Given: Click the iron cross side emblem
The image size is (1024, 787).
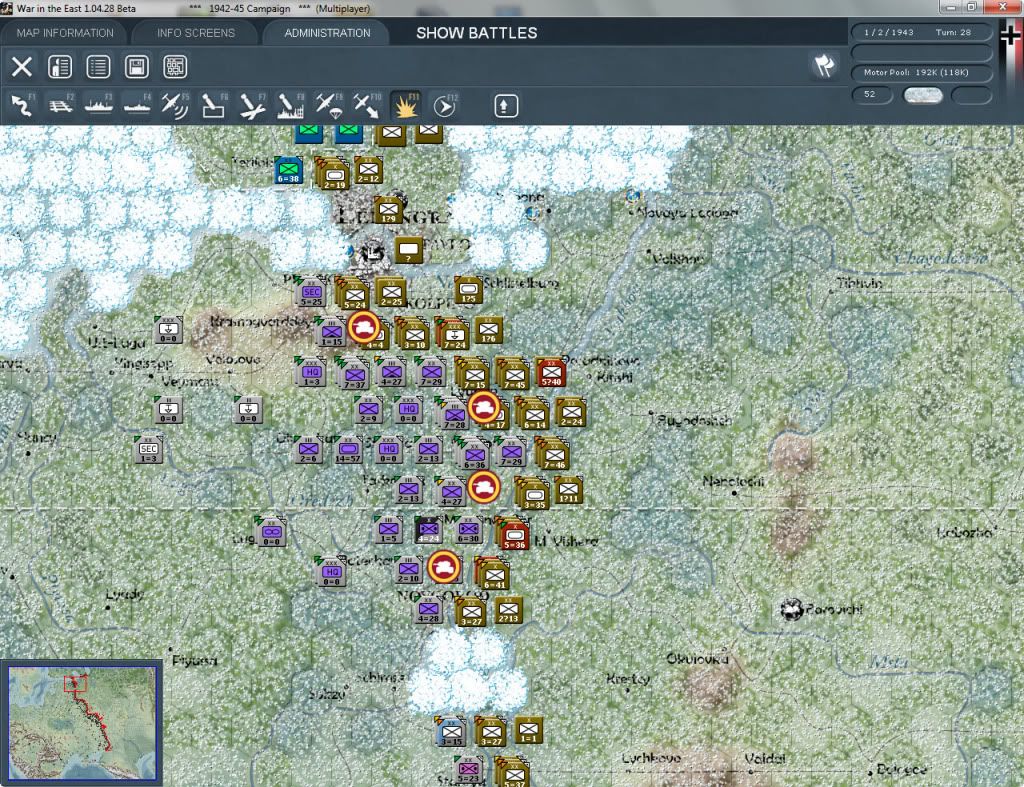Looking at the screenshot, I should point(1010,36).
